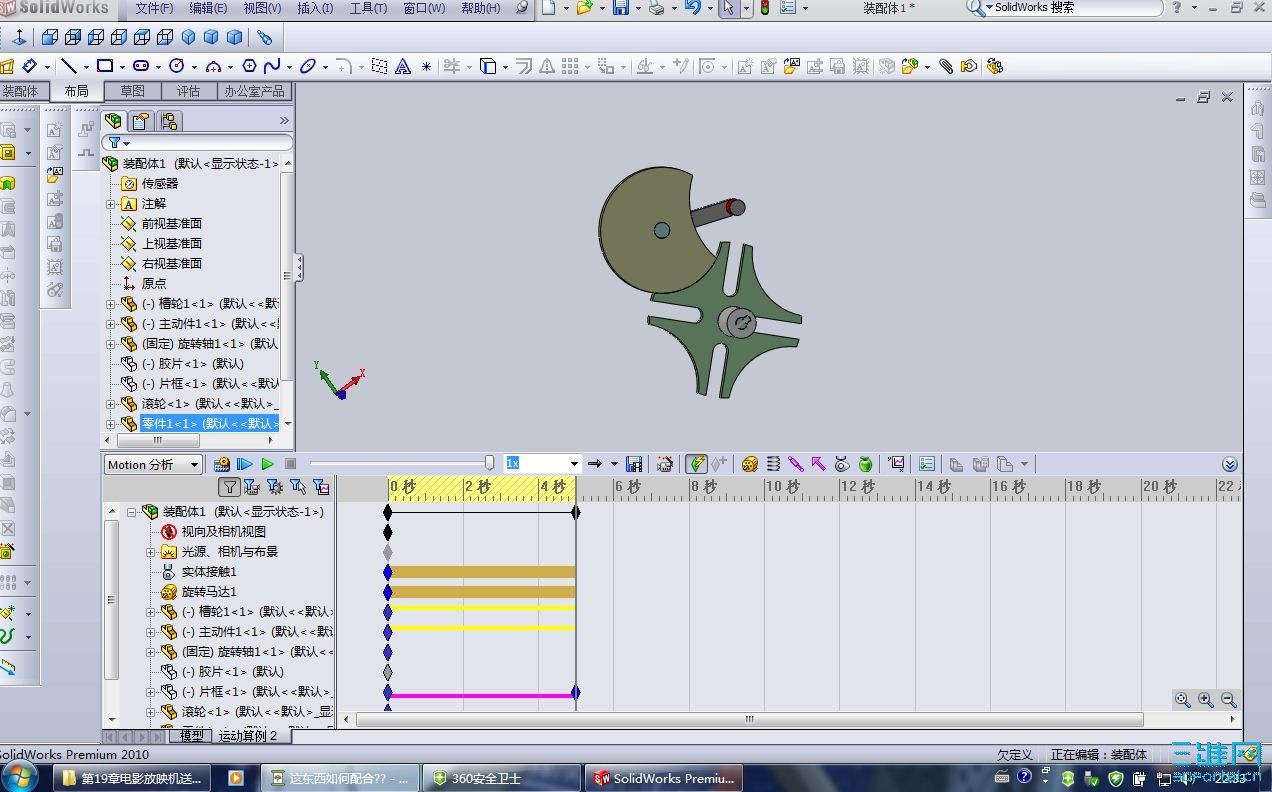1272x792 pixels.
Task: Open the 插入(I) menu
Action: pos(316,8)
